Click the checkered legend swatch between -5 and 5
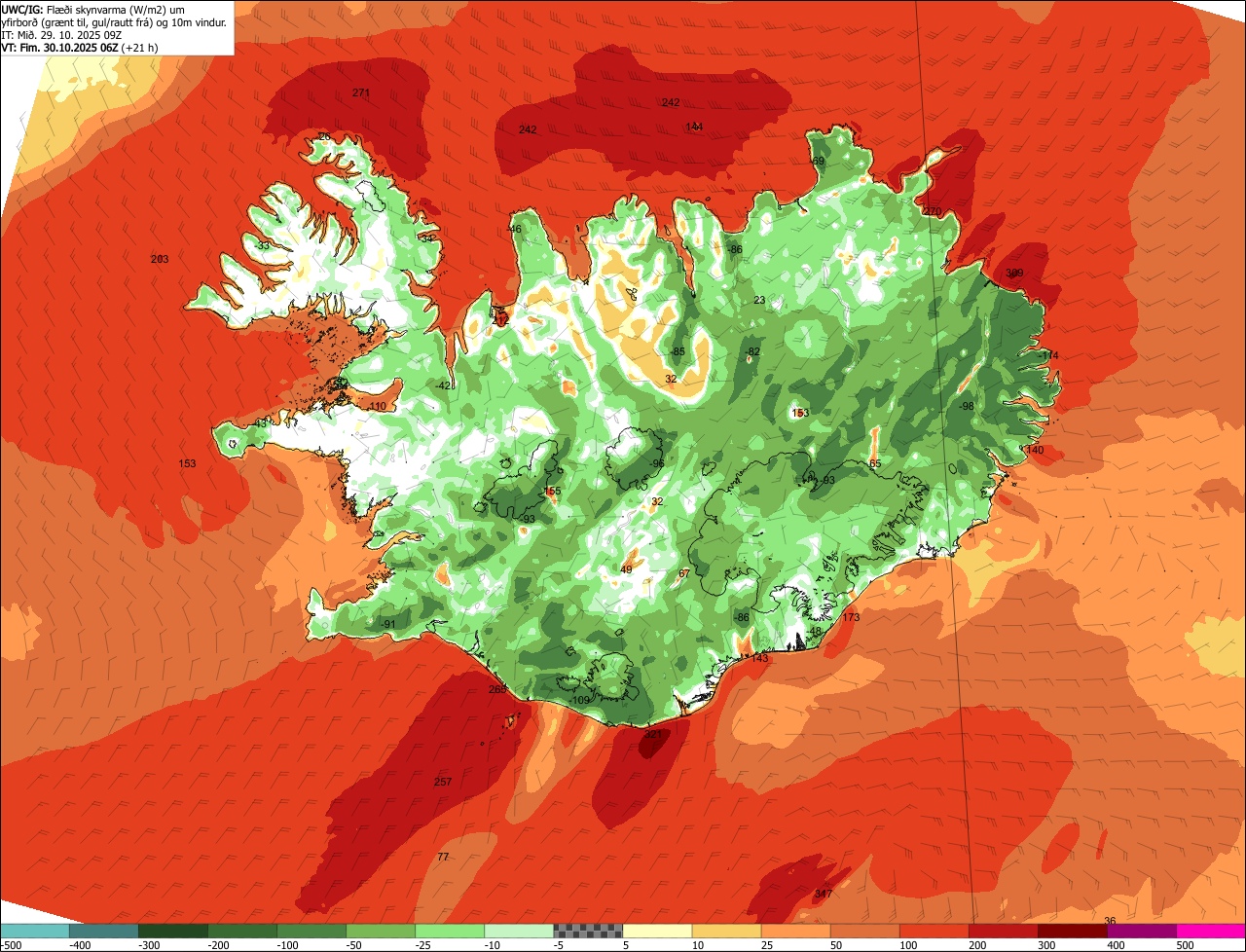1246x952 pixels. pyautogui.click(x=587, y=931)
